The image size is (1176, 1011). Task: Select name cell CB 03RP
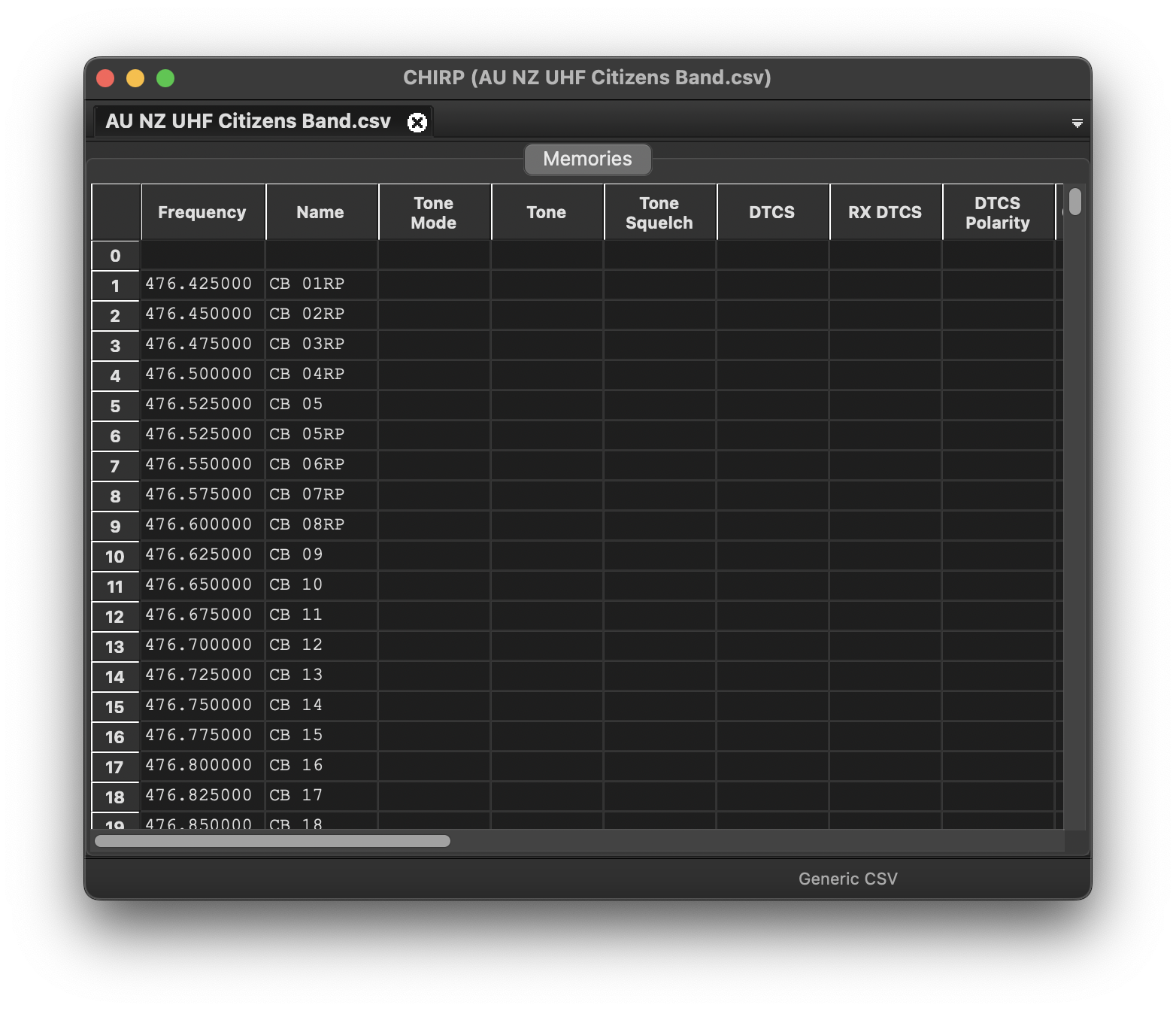(322, 345)
